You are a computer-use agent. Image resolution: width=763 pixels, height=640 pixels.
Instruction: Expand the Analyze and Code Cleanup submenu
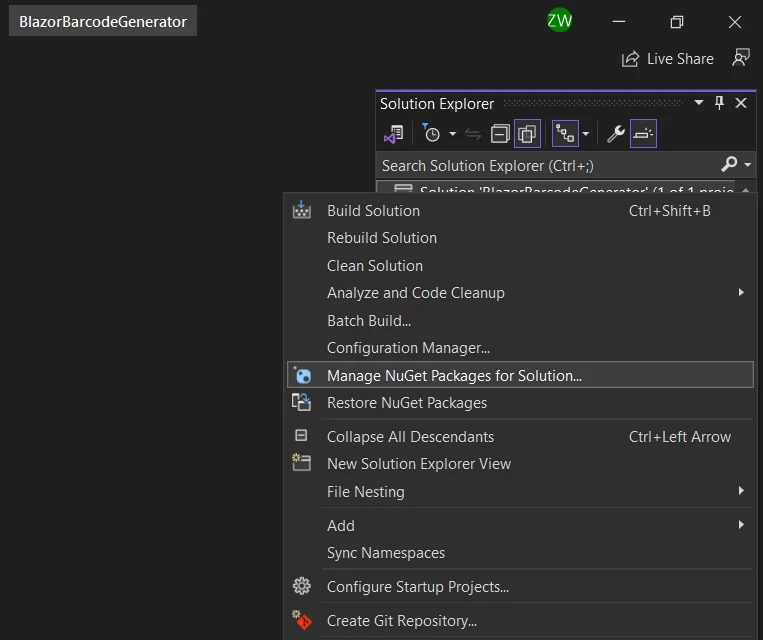click(x=415, y=293)
